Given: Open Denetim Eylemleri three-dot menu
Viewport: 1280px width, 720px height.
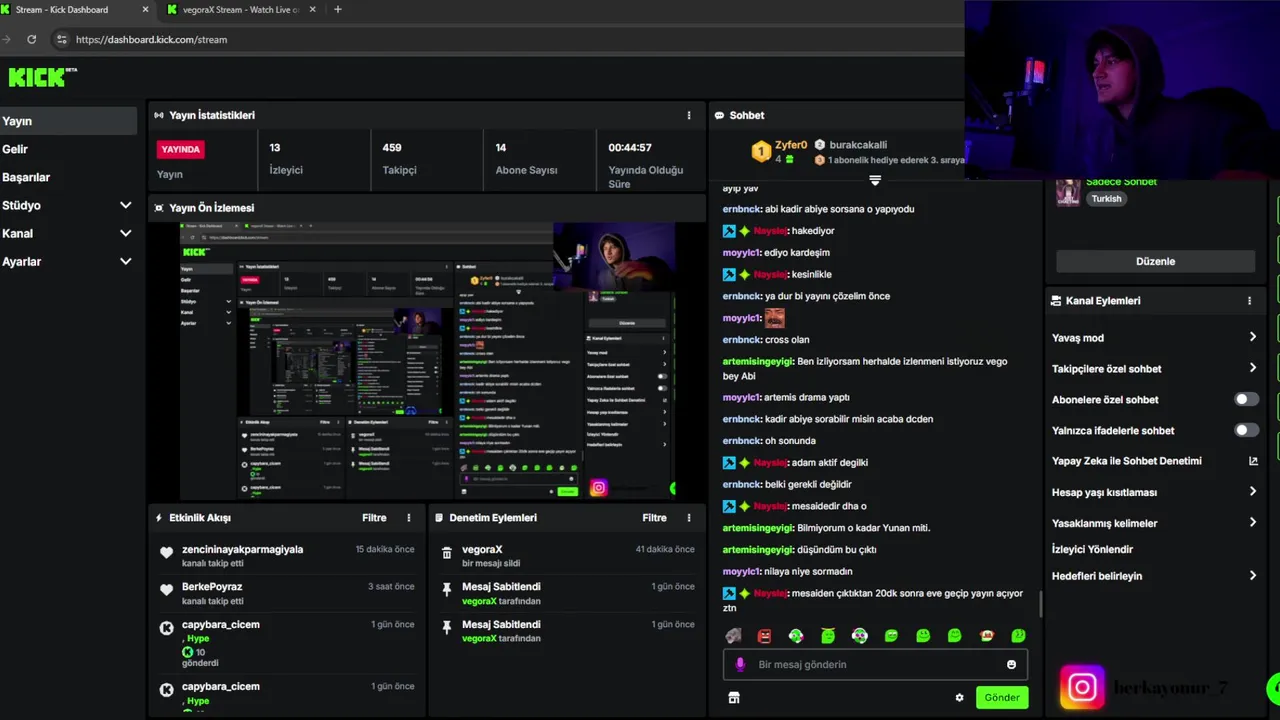Looking at the screenshot, I should coord(688,518).
